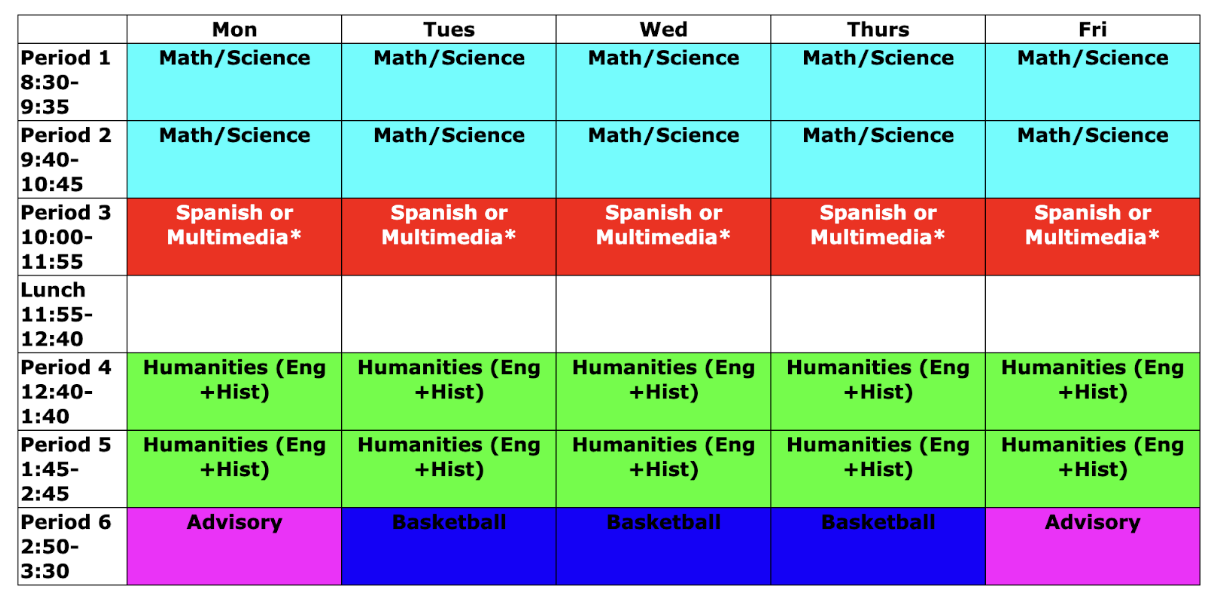Click the empty Thursday Lunch cell
The width and height of the screenshot is (1232, 600).
click(x=878, y=314)
